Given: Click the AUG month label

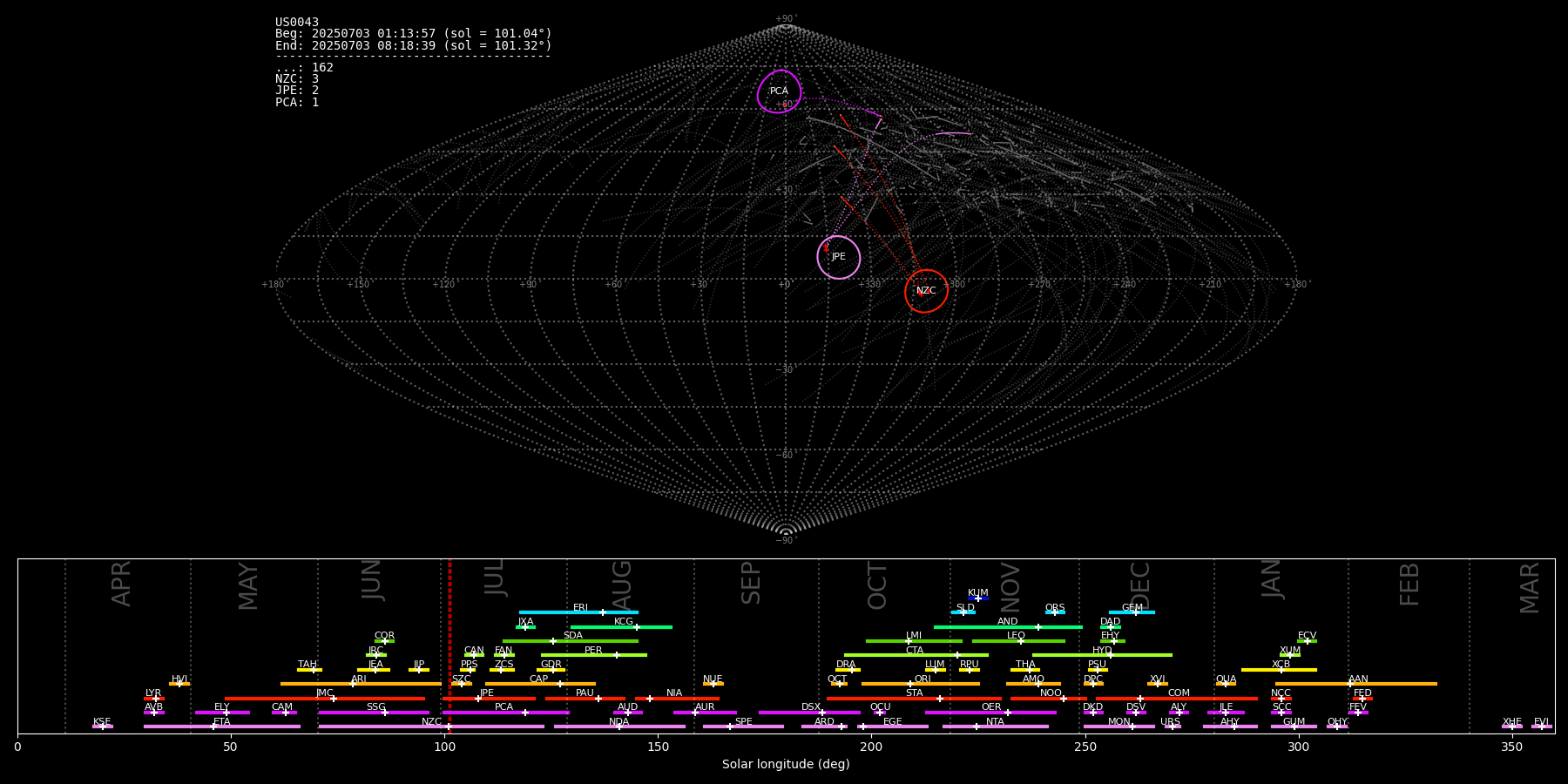Looking at the screenshot, I should click(622, 584).
